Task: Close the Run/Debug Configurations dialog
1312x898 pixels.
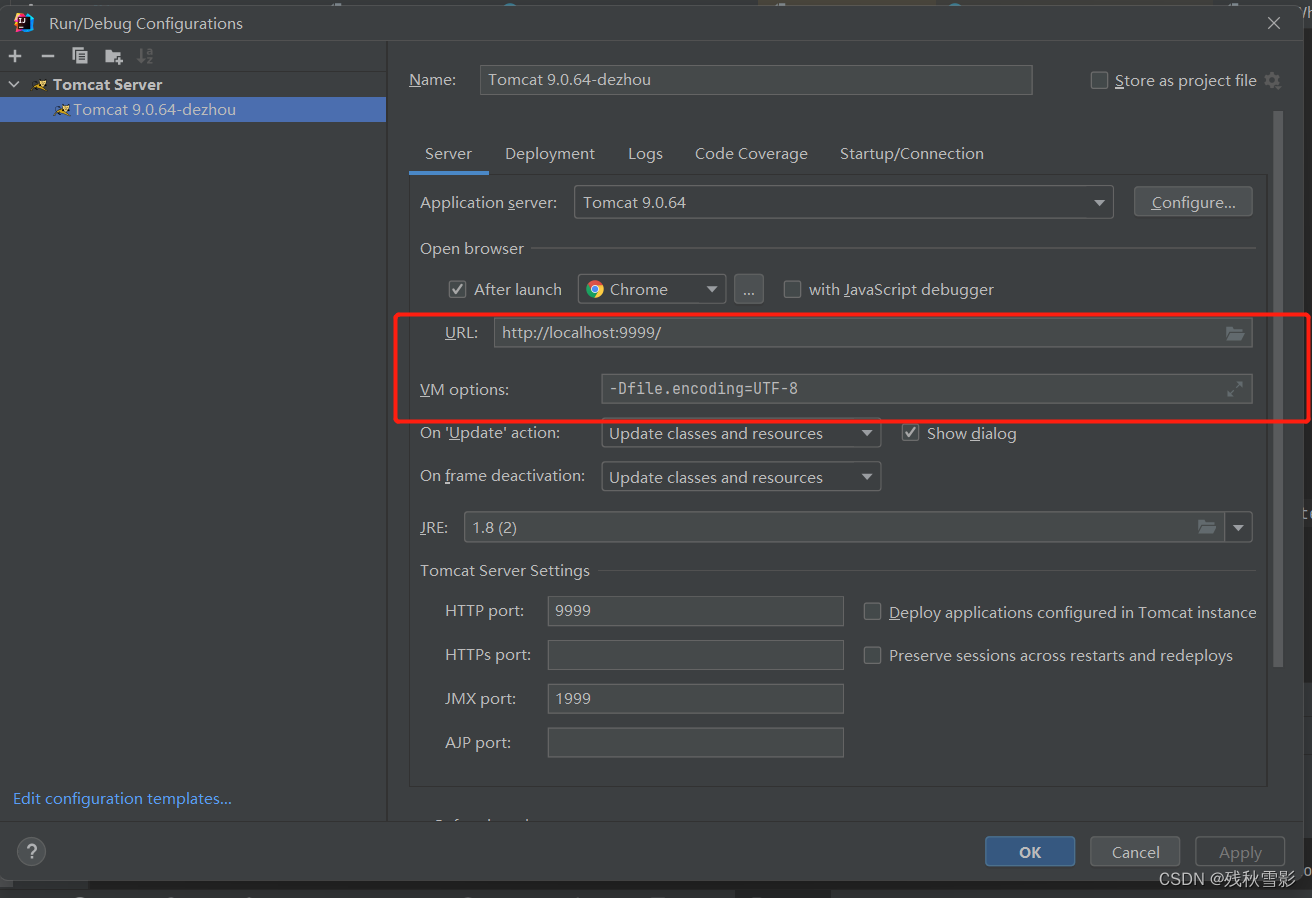Action: point(1274,23)
